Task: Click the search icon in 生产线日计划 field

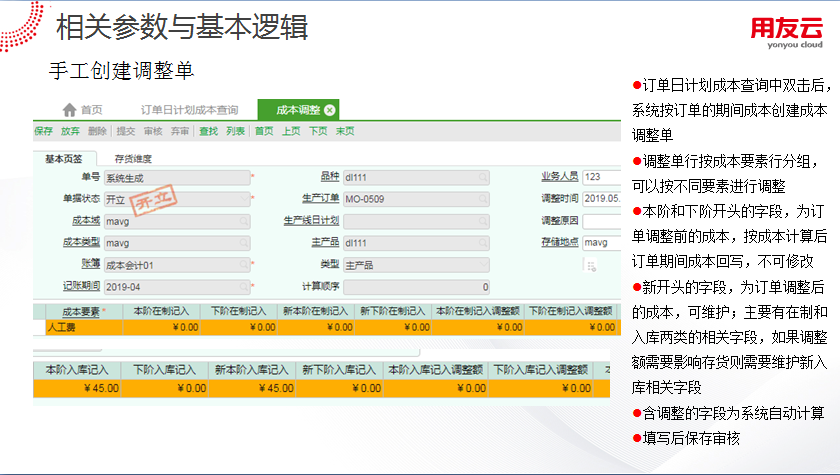Action: [x=483, y=221]
